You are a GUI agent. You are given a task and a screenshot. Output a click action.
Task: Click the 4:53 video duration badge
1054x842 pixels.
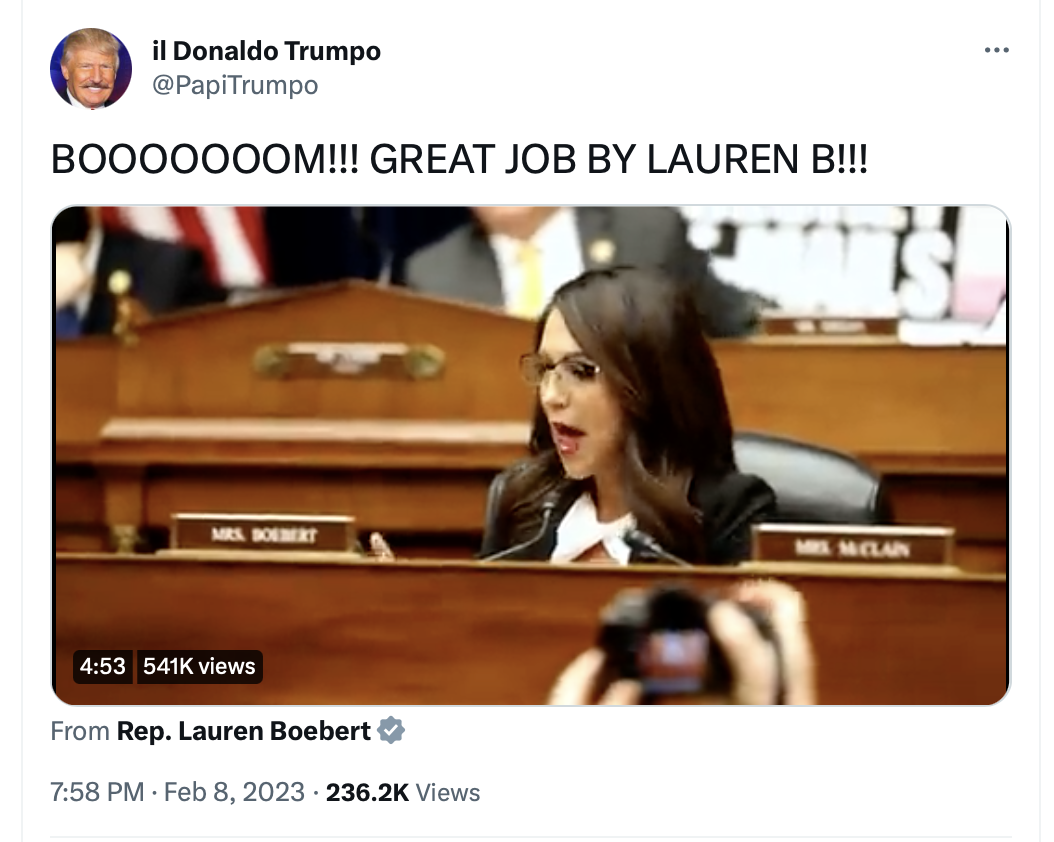coord(102,666)
